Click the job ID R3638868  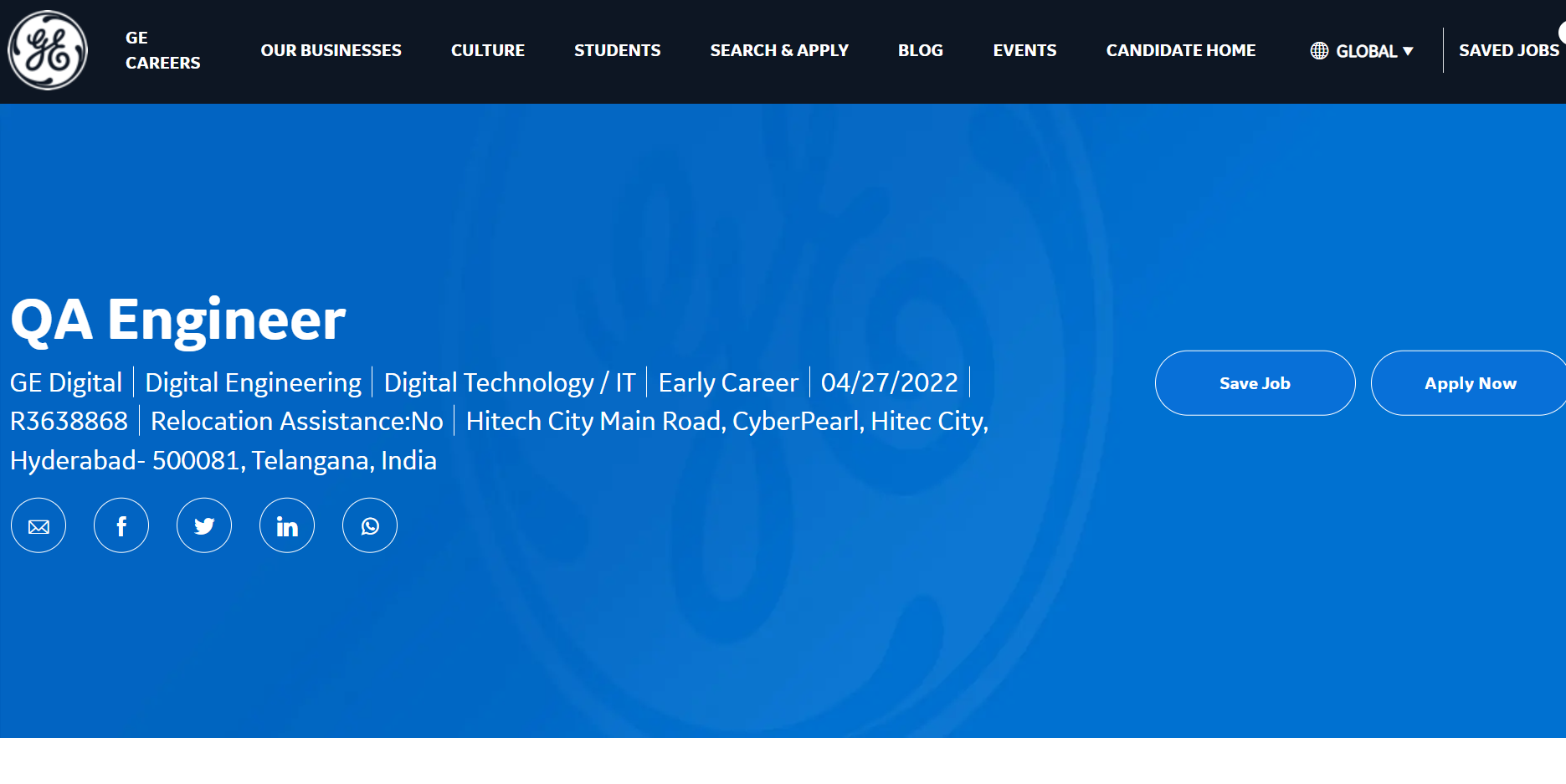pos(69,421)
